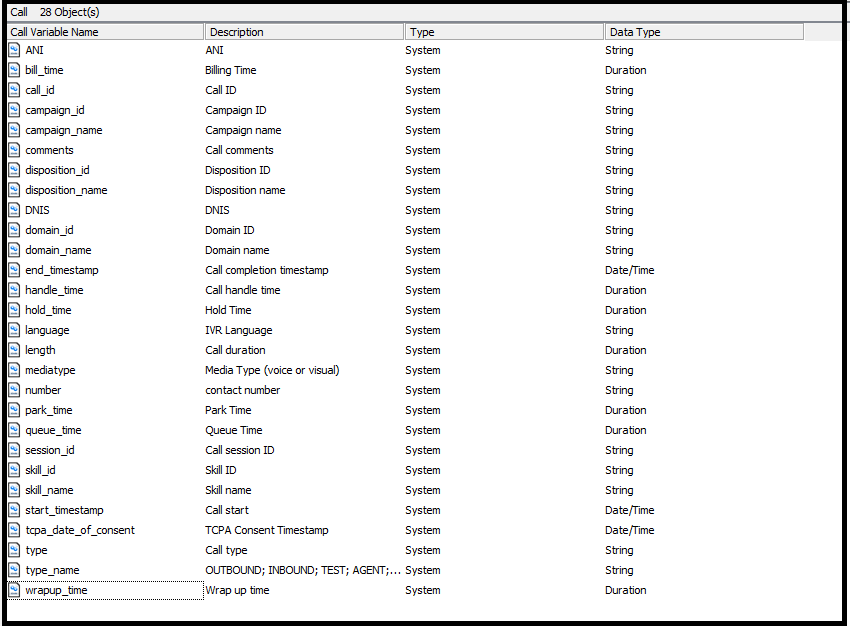
Task: Select the queue_time variable name
Action: (53, 430)
